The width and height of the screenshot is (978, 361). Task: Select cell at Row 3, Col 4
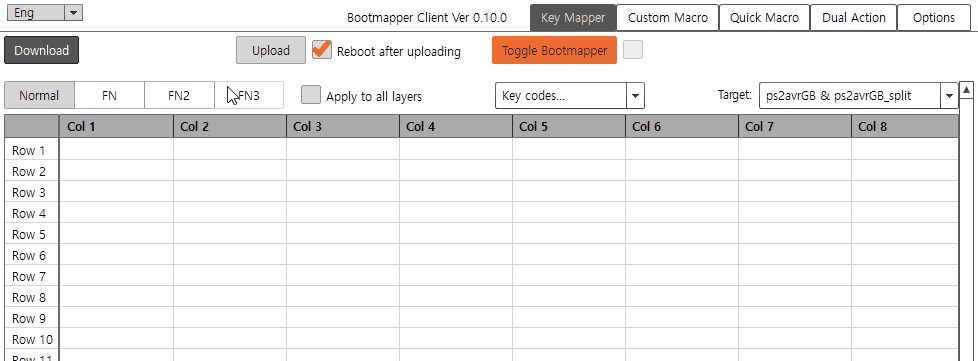[x=455, y=191]
